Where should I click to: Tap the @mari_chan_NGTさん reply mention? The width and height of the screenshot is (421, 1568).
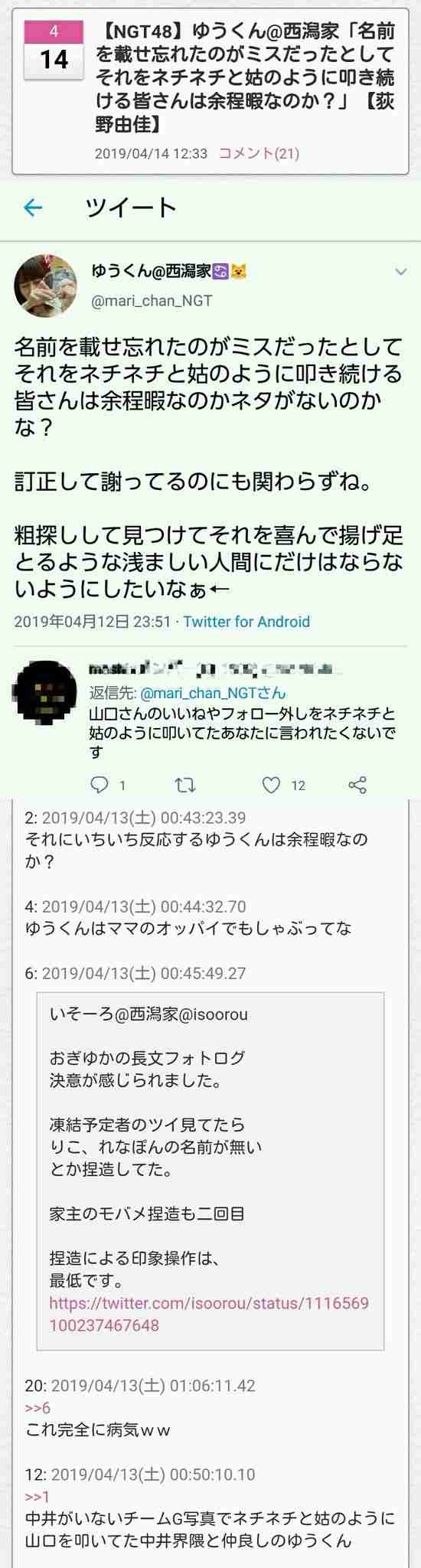(213, 694)
